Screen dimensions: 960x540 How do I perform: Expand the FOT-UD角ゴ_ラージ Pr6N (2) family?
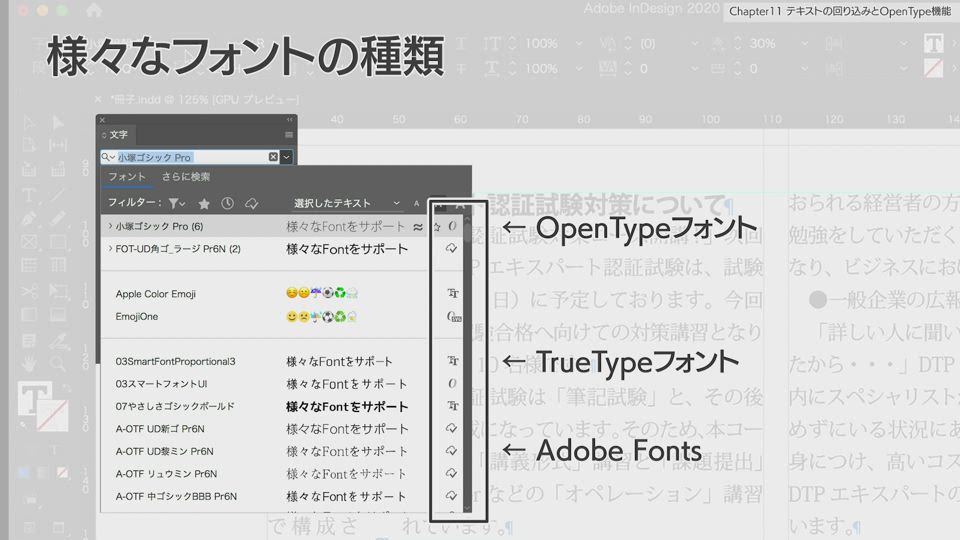pyautogui.click(x=110, y=249)
